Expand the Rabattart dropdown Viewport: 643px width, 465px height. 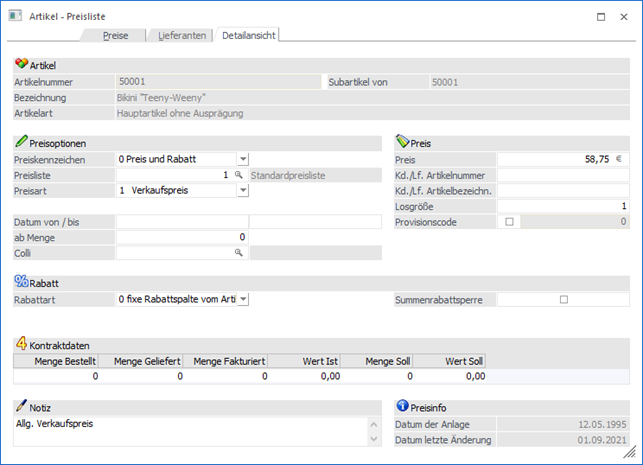coord(243,299)
